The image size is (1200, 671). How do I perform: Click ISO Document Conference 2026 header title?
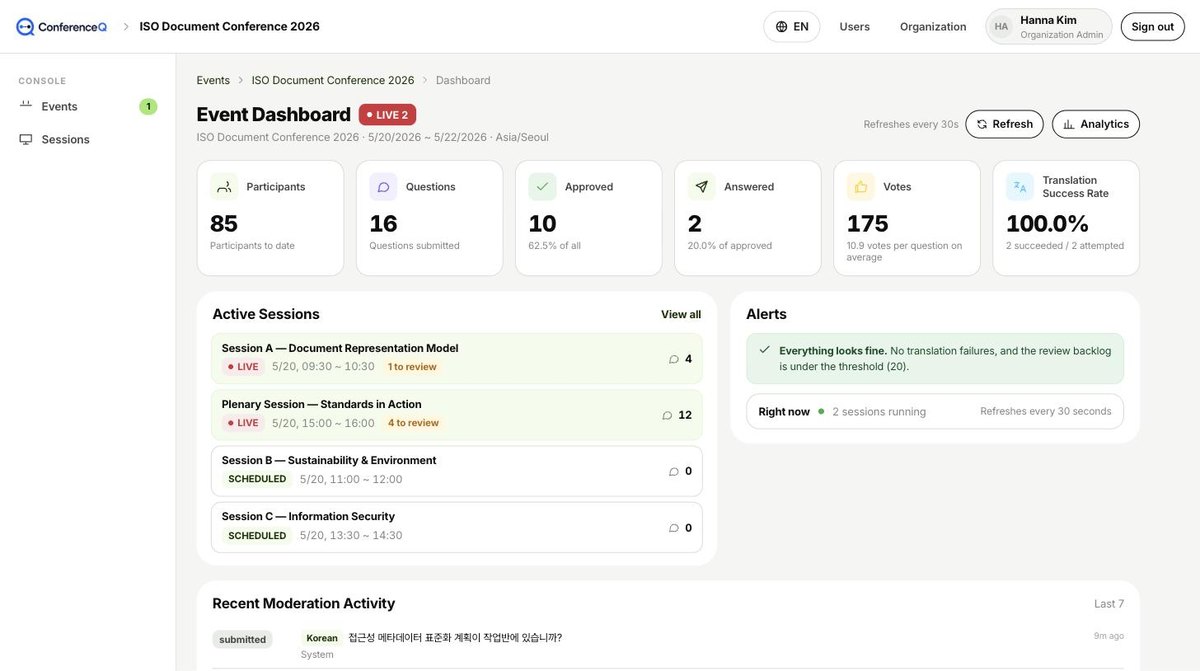[230, 27]
